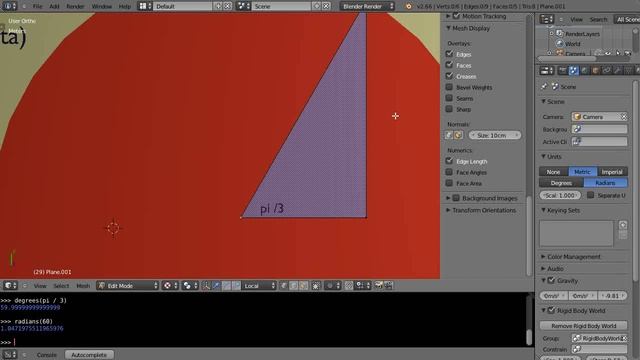Viewport: 640px width, 360px height.
Task: Open the File menu
Action: 38,6
